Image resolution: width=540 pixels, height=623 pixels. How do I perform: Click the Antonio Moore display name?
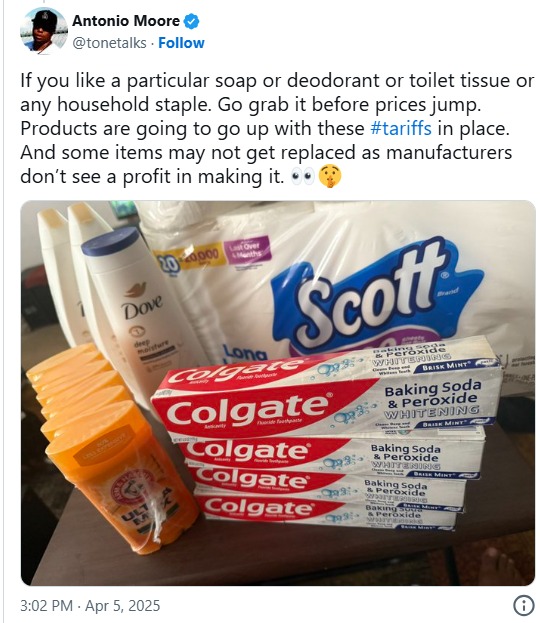click(x=126, y=21)
